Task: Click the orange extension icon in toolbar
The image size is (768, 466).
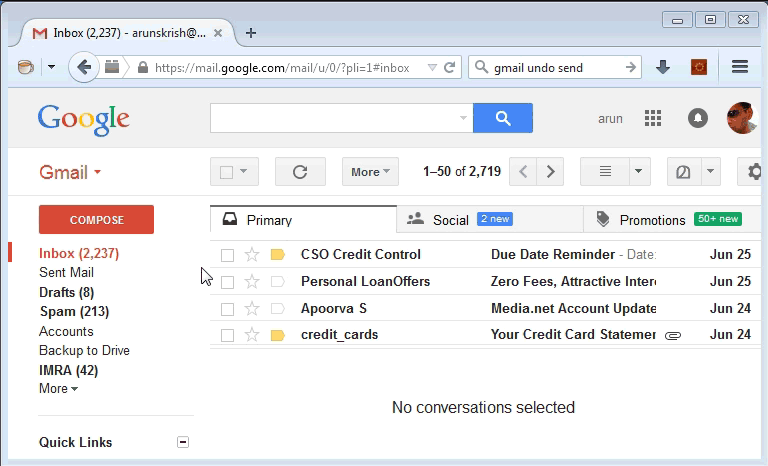Action: [699, 67]
